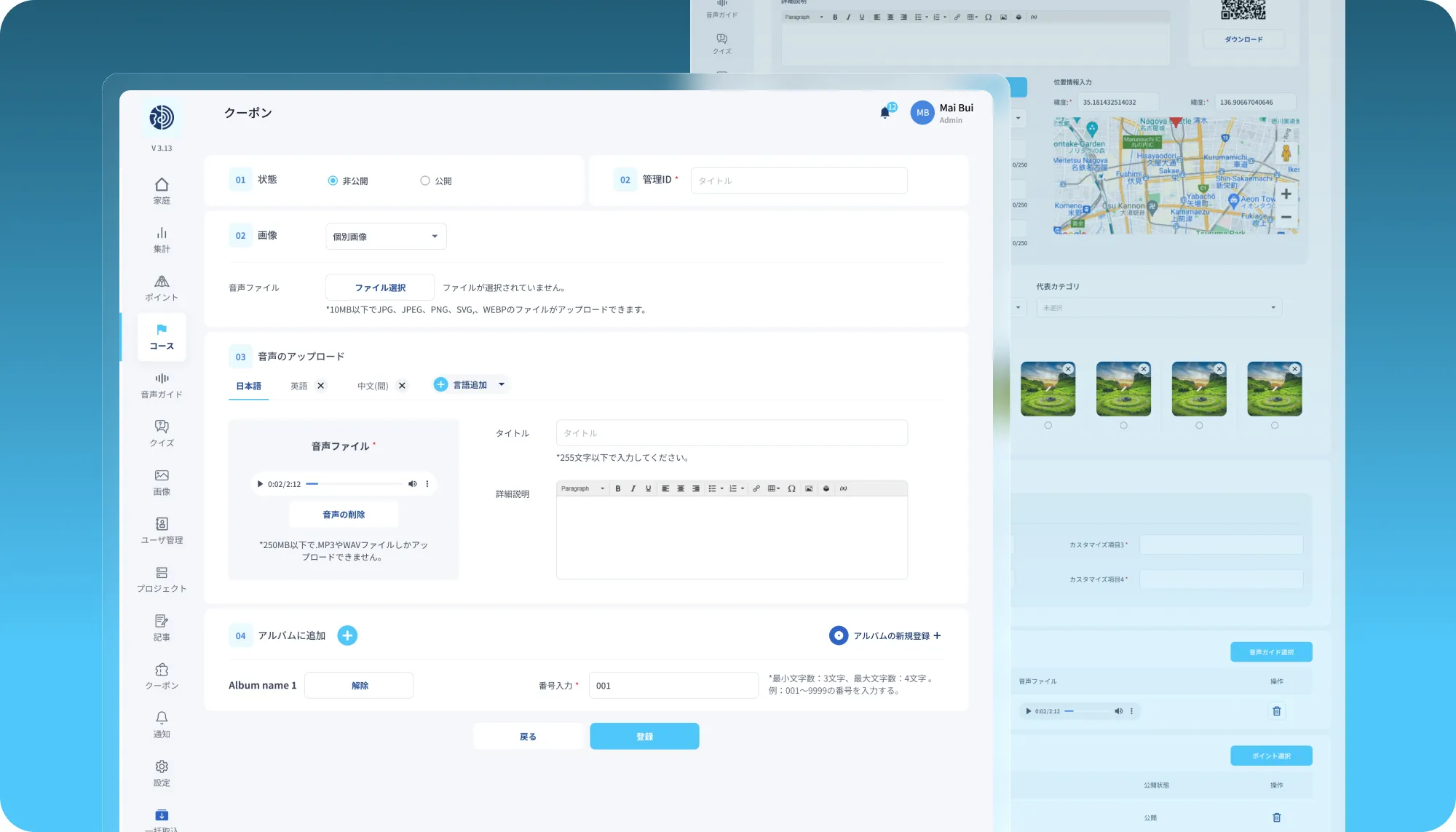Insert link via editor toolbar icon
This screenshot has height=832, width=1456.
click(756, 488)
